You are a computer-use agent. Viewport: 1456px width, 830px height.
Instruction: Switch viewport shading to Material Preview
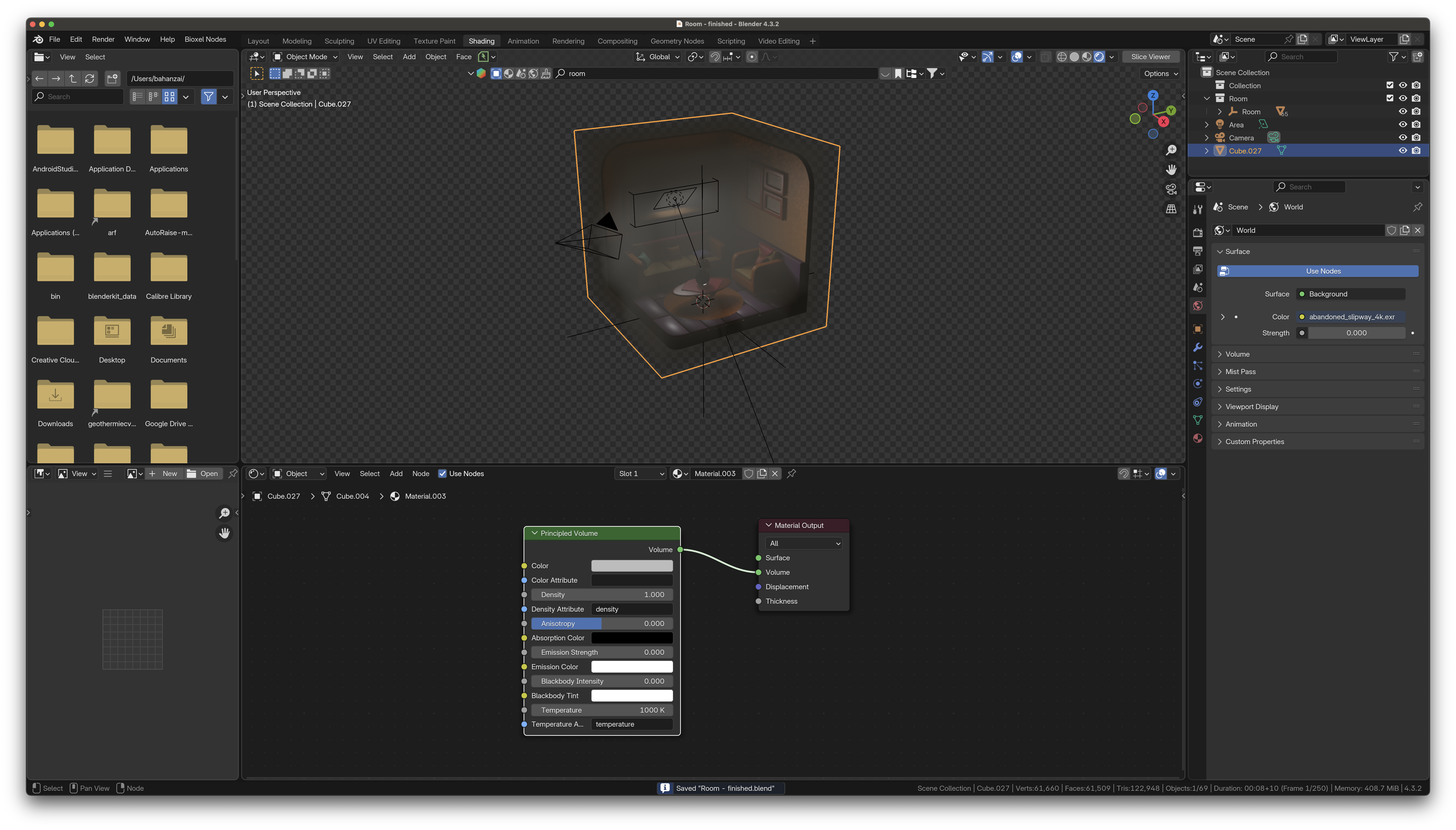1087,56
